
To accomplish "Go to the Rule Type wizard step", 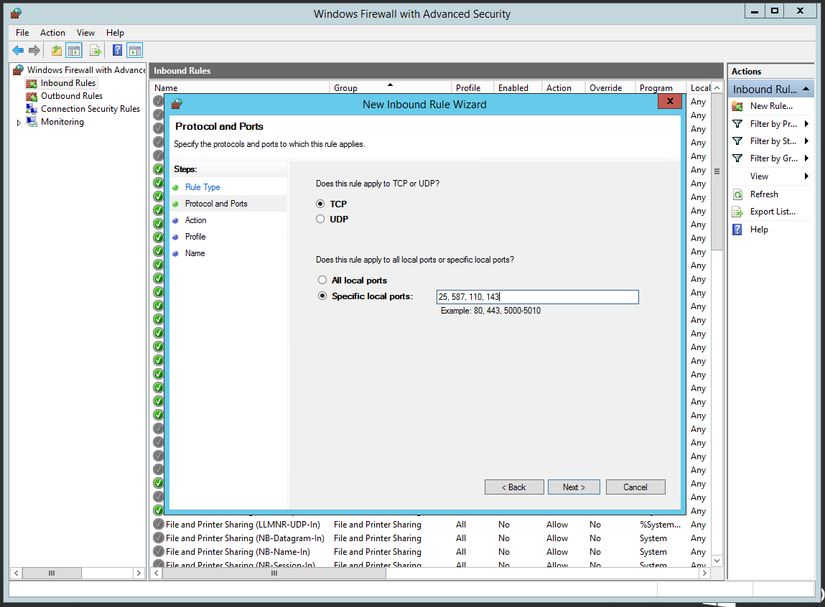I will 203,187.
